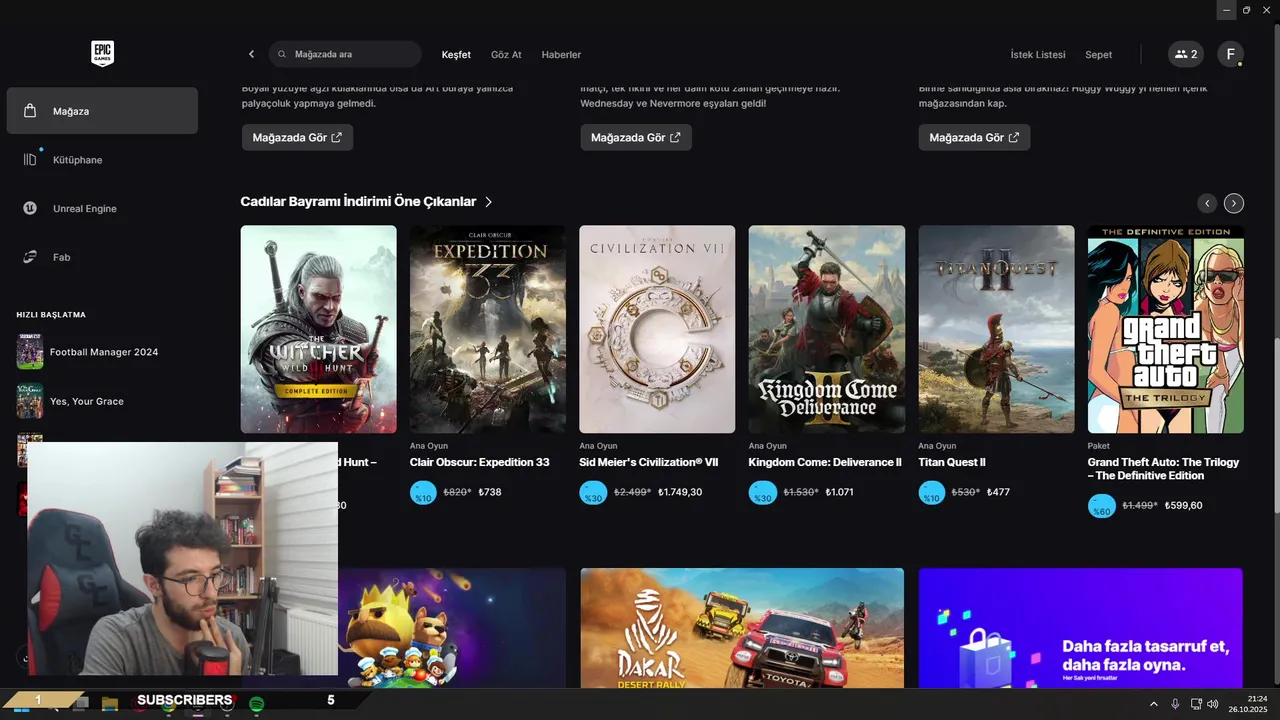This screenshot has height=720, width=1280.
Task: Open Clair Obscur Expedition 33 cover
Action: 488,329
